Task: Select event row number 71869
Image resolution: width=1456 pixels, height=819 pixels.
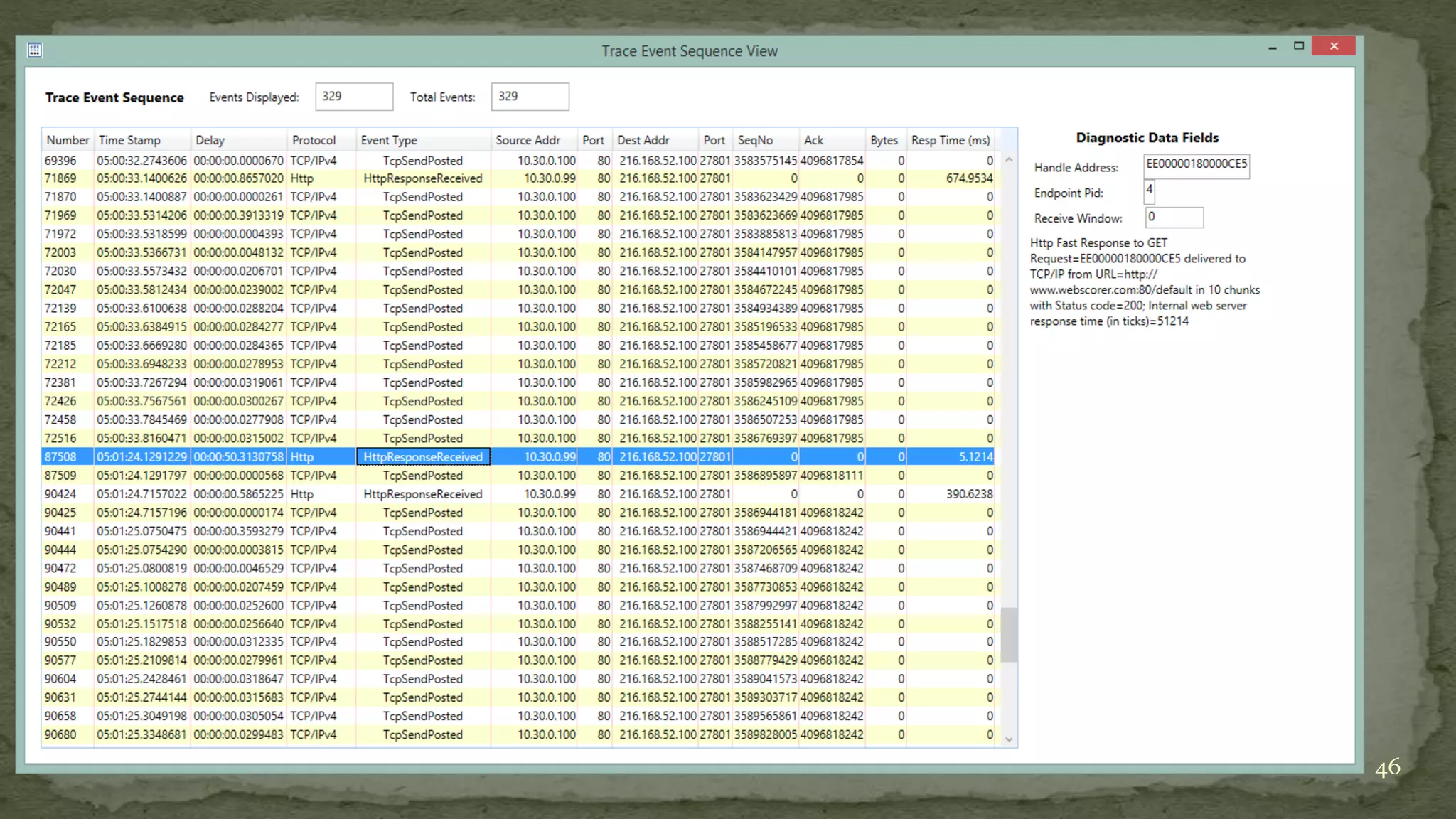Action: tap(60, 178)
